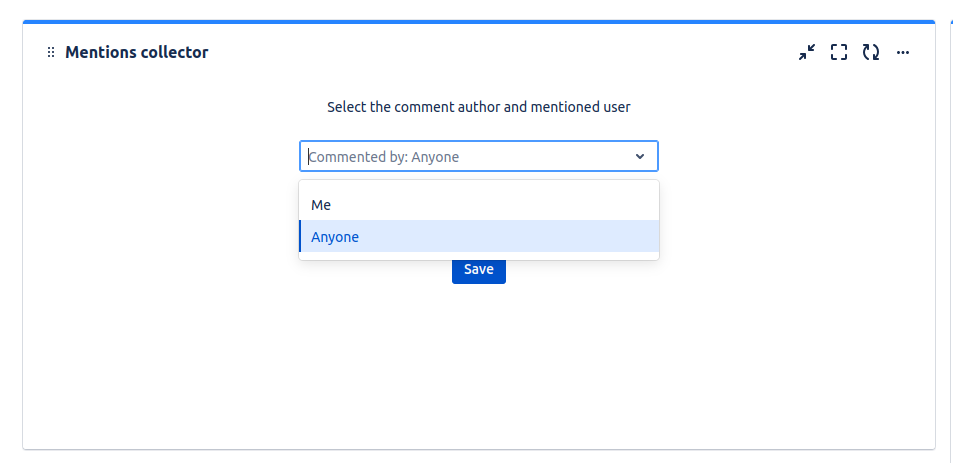Open the gadget in full-screen view
Image resolution: width=953 pixels, height=463 pixels.
coord(839,52)
